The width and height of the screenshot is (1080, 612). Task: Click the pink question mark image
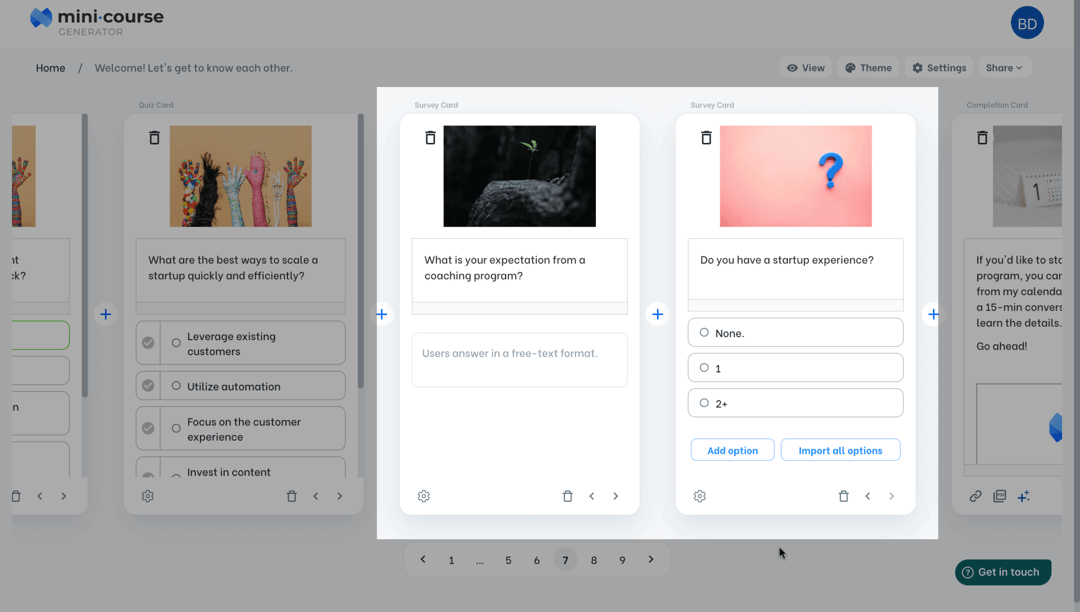pos(796,176)
